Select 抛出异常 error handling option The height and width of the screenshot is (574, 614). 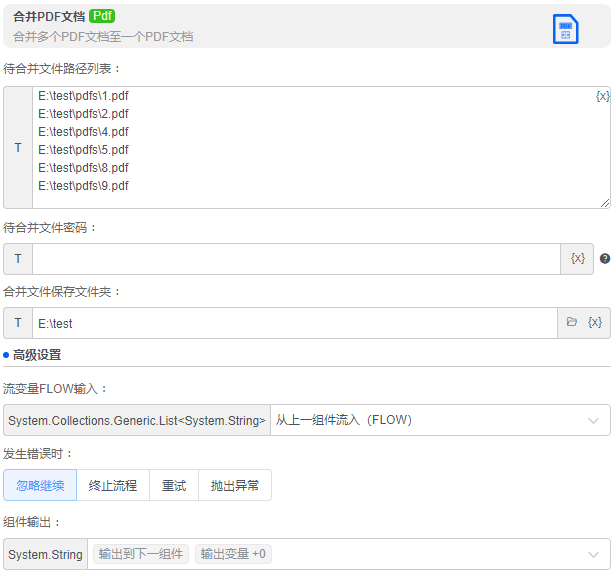tap(235, 486)
